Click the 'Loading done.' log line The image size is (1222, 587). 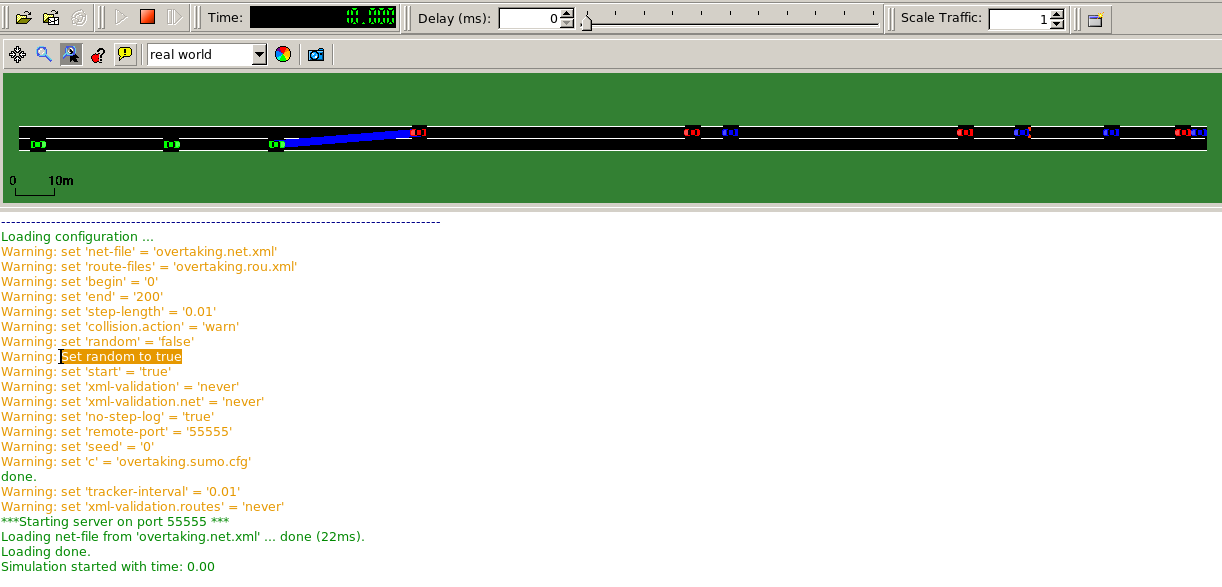pos(46,552)
